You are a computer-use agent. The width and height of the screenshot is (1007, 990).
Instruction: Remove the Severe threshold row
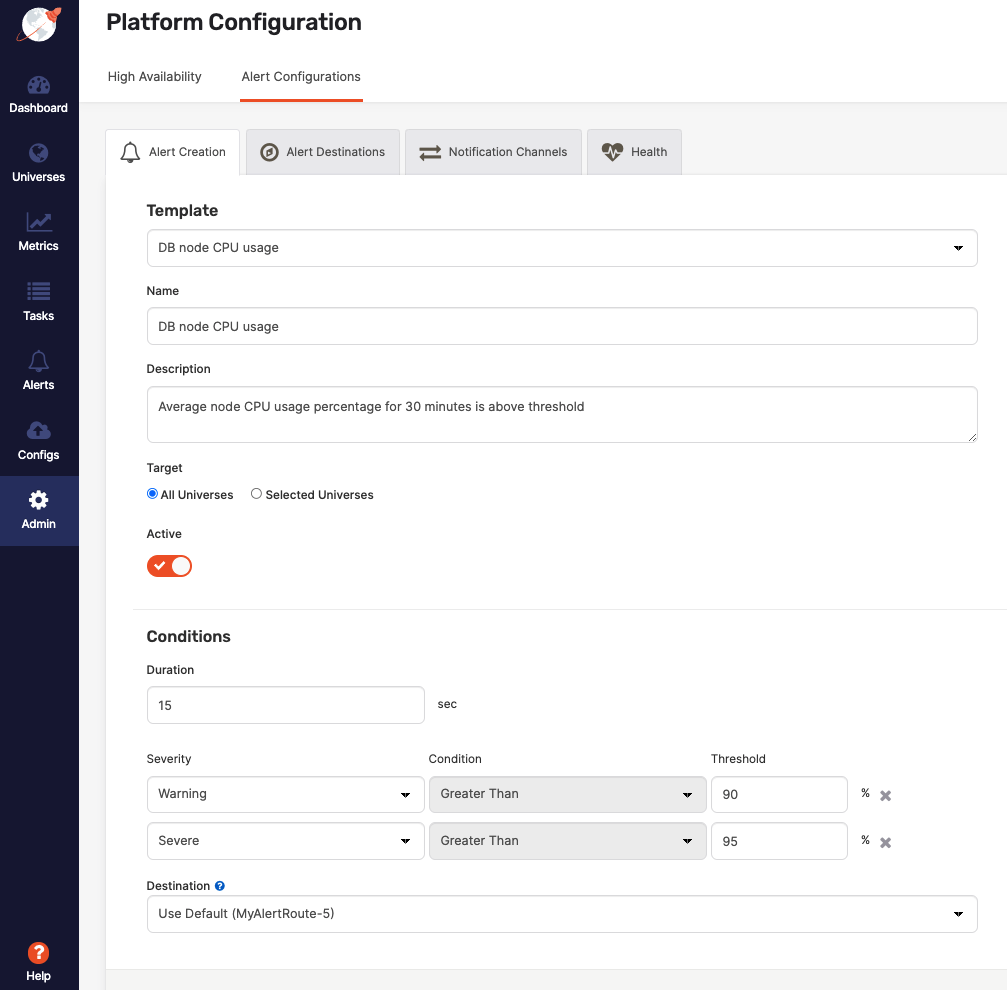click(x=884, y=841)
